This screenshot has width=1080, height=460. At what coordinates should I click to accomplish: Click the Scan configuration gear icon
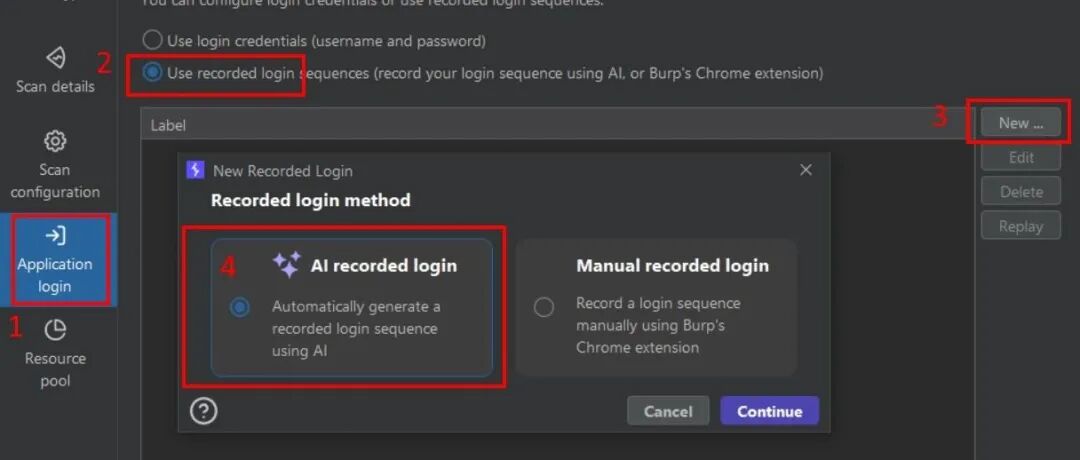[56, 141]
